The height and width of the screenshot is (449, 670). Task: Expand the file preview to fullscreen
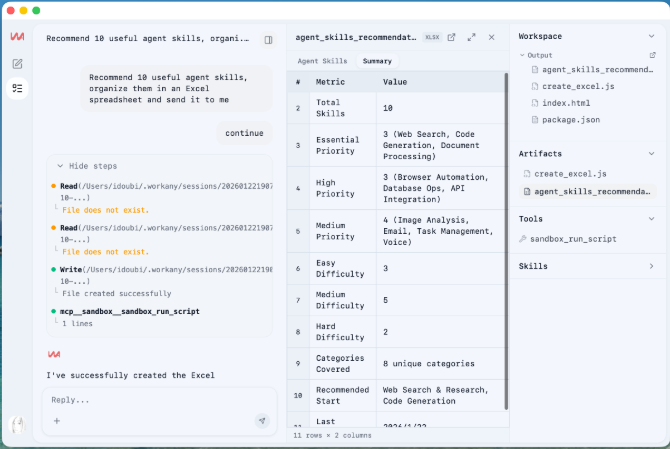[471, 37]
